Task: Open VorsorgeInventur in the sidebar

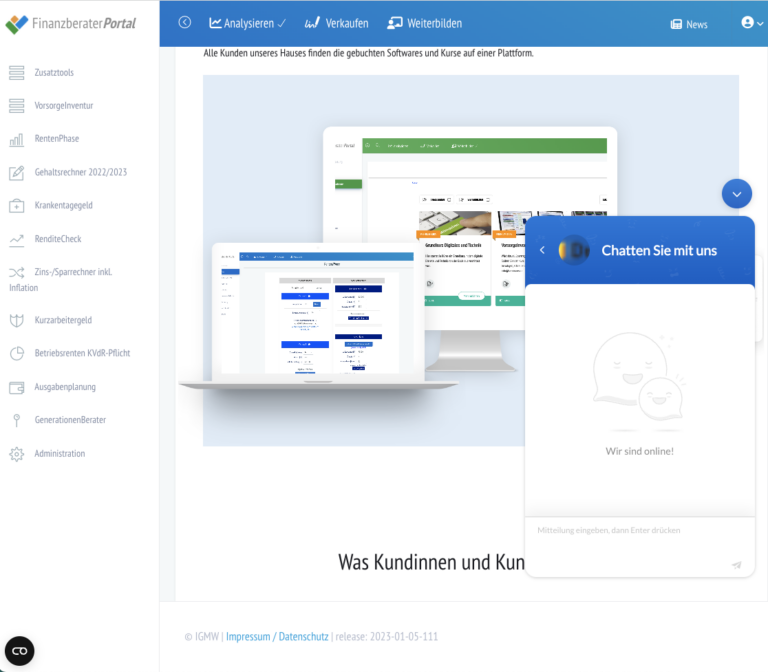Action: coord(64,106)
